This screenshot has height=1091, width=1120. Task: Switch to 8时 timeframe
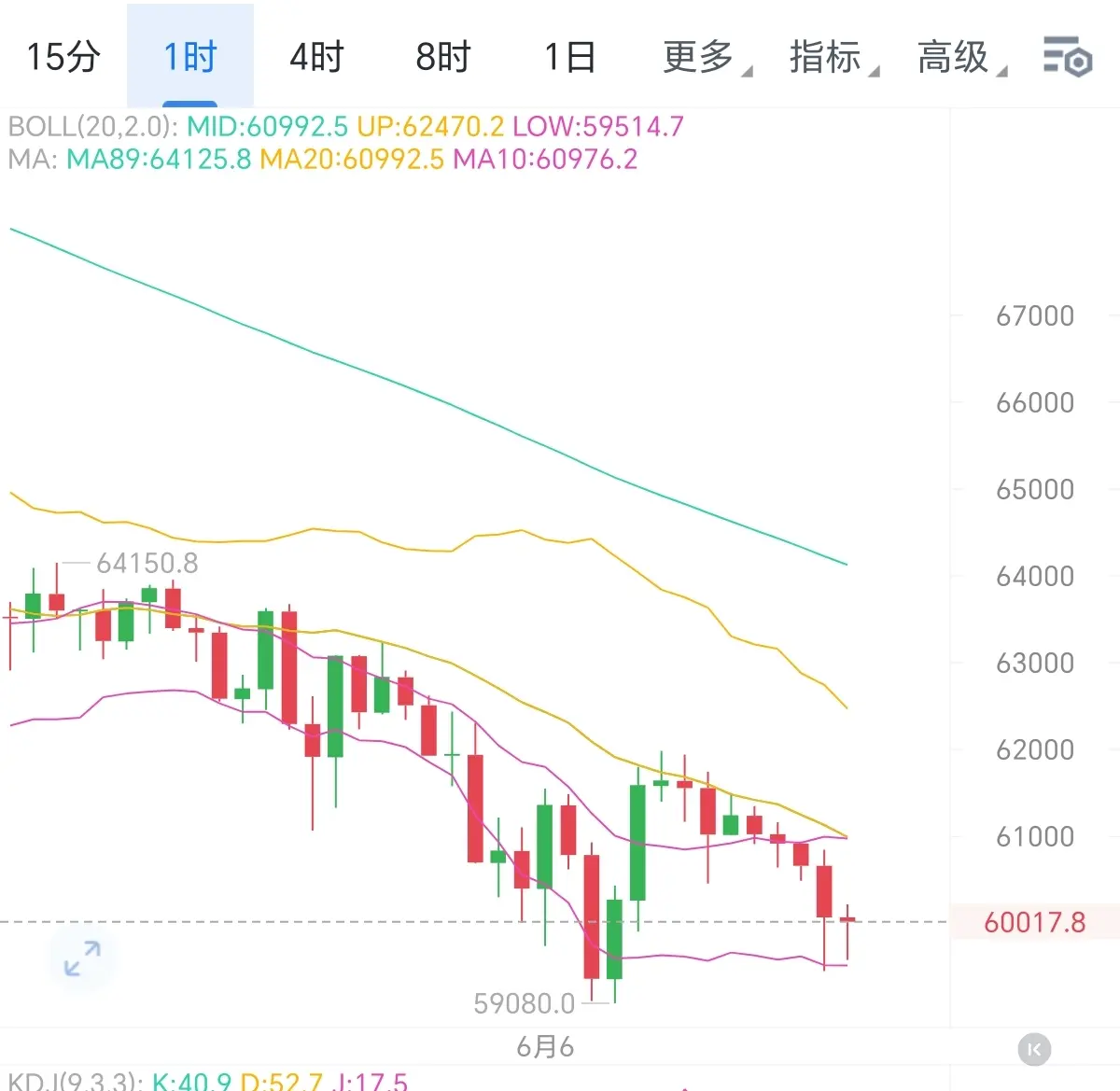click(443, 57)
